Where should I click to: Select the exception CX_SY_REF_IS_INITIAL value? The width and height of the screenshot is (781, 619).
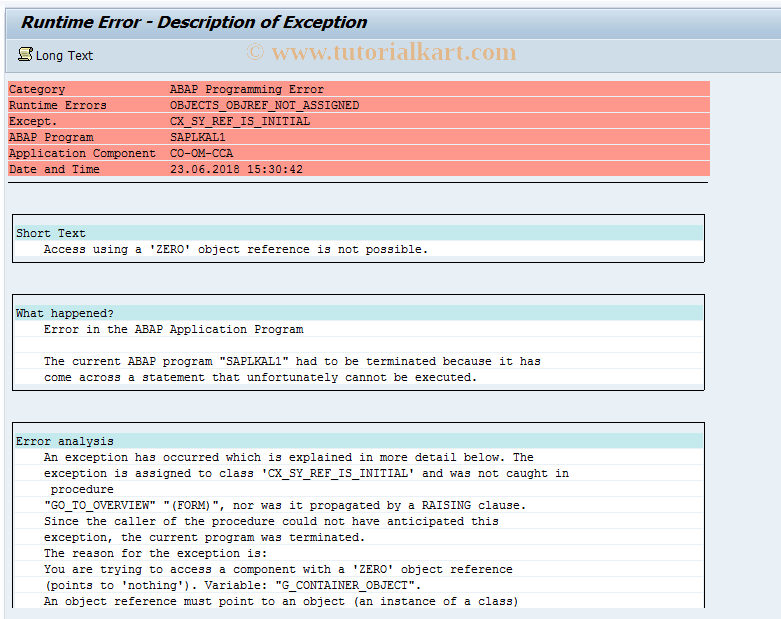[x=240, y=121]
